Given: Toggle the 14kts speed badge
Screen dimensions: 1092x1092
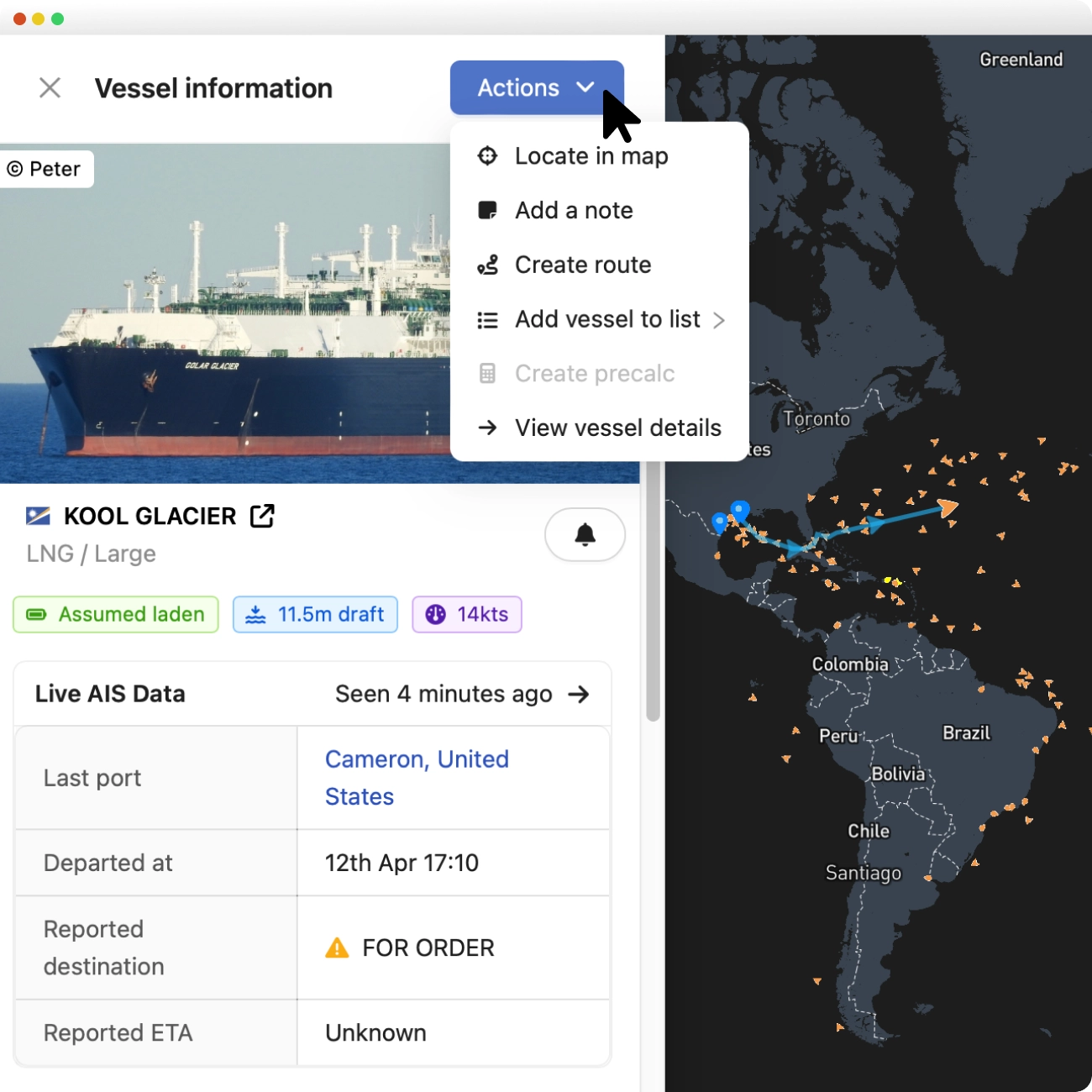Looking at the screenshot, I should point(466,614).
